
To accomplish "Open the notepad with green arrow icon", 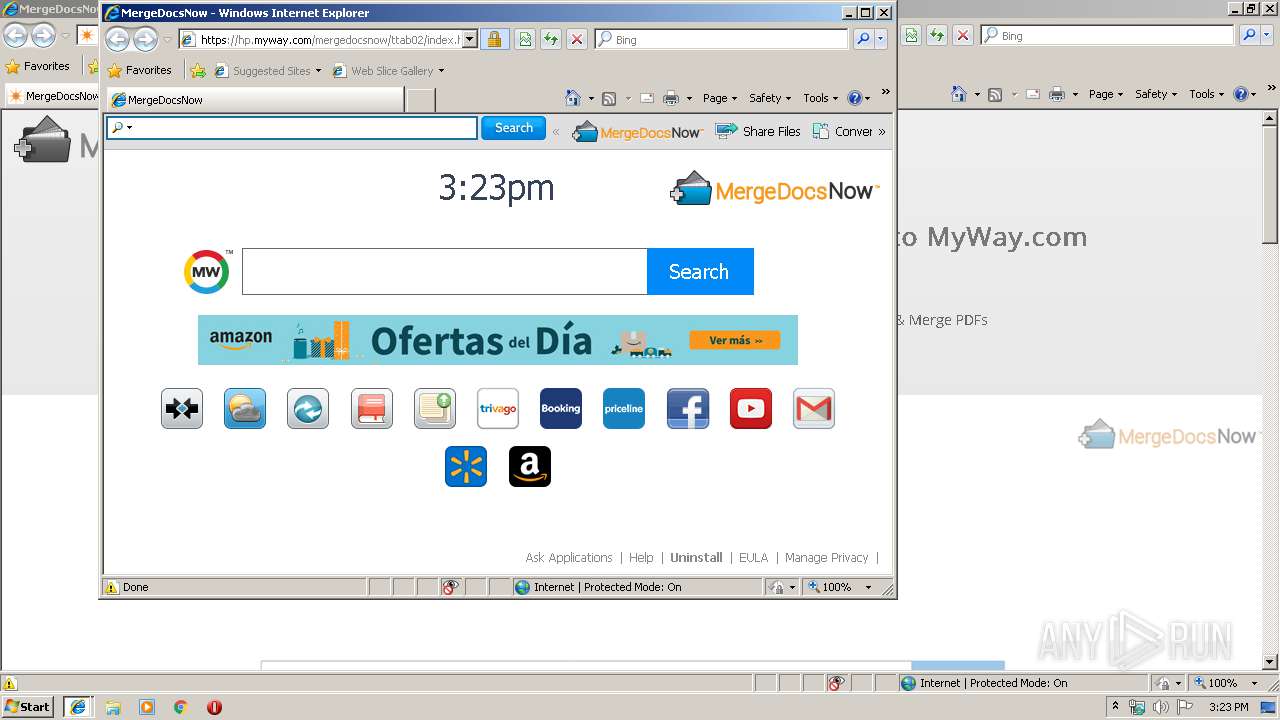I will tap(435, 408).
